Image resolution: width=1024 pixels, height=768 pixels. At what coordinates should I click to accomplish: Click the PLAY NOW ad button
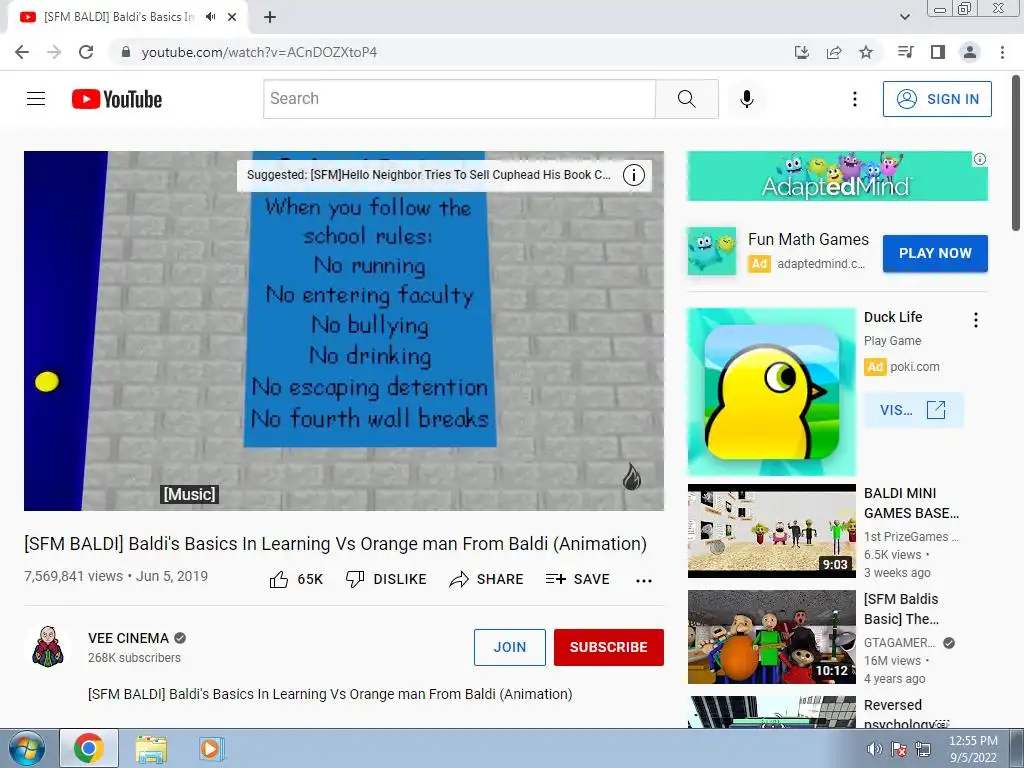coord(935,253)
